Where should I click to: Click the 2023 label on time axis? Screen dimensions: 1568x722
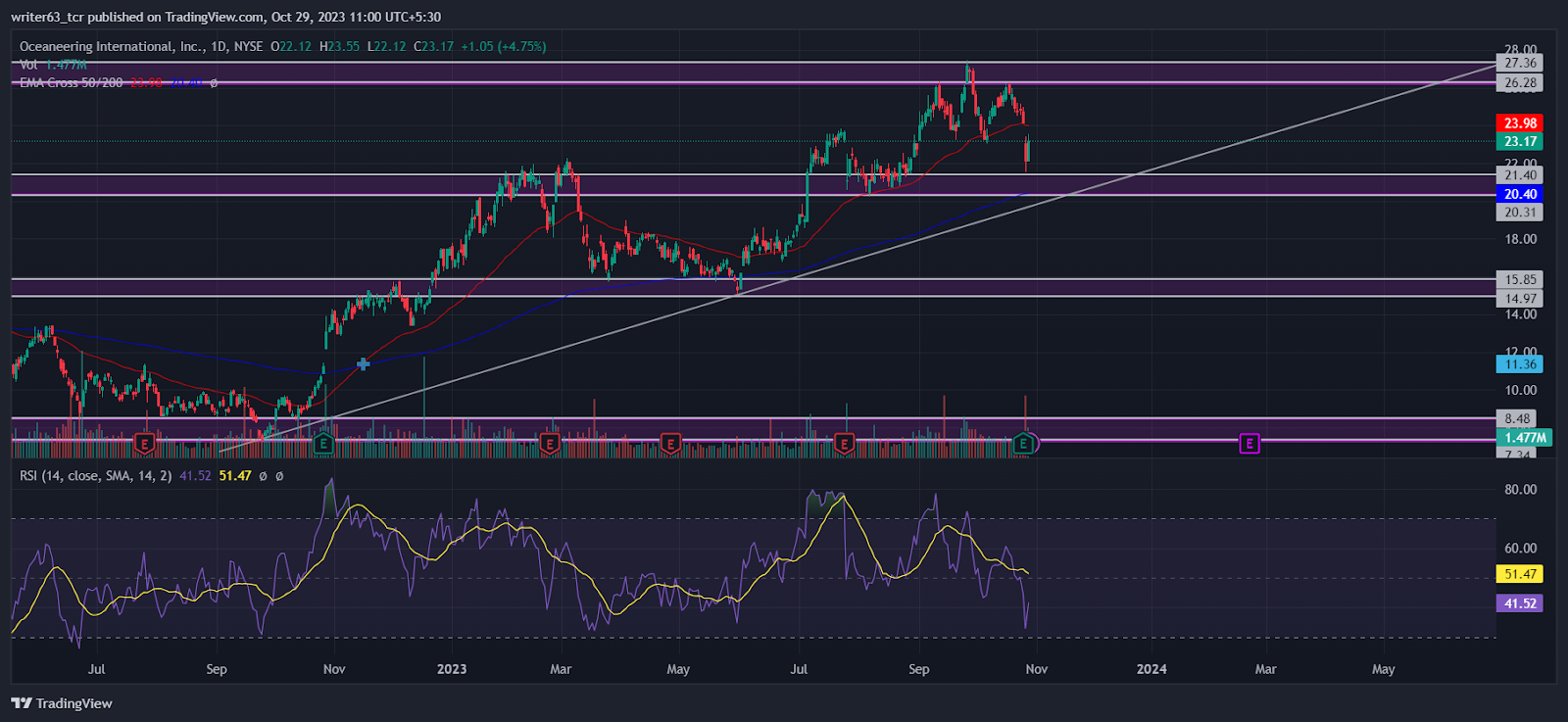click(452, 669)
